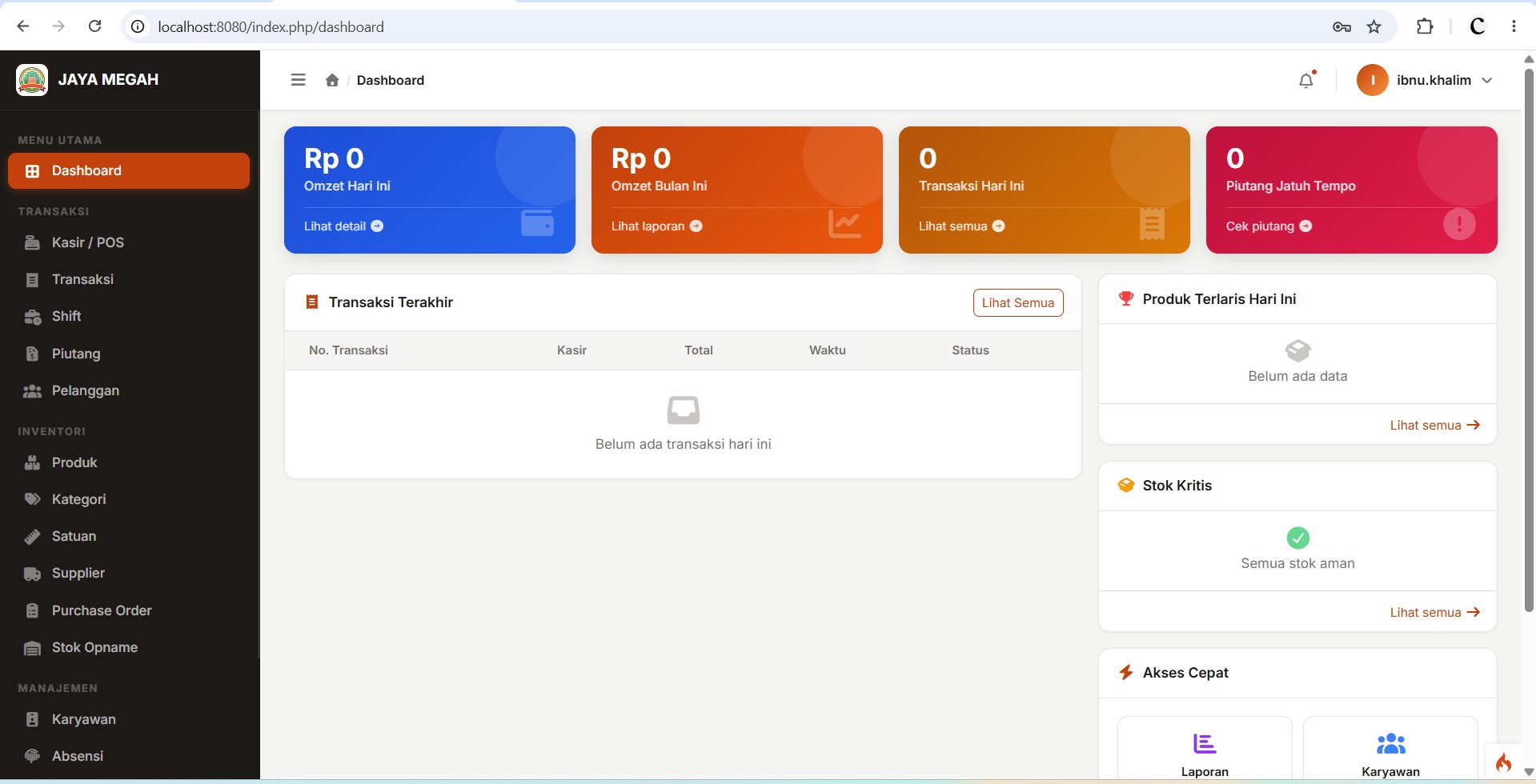The width and height of the screenshot is (1536, 784).
Task: Reload the page in browser
Action: 94,26
